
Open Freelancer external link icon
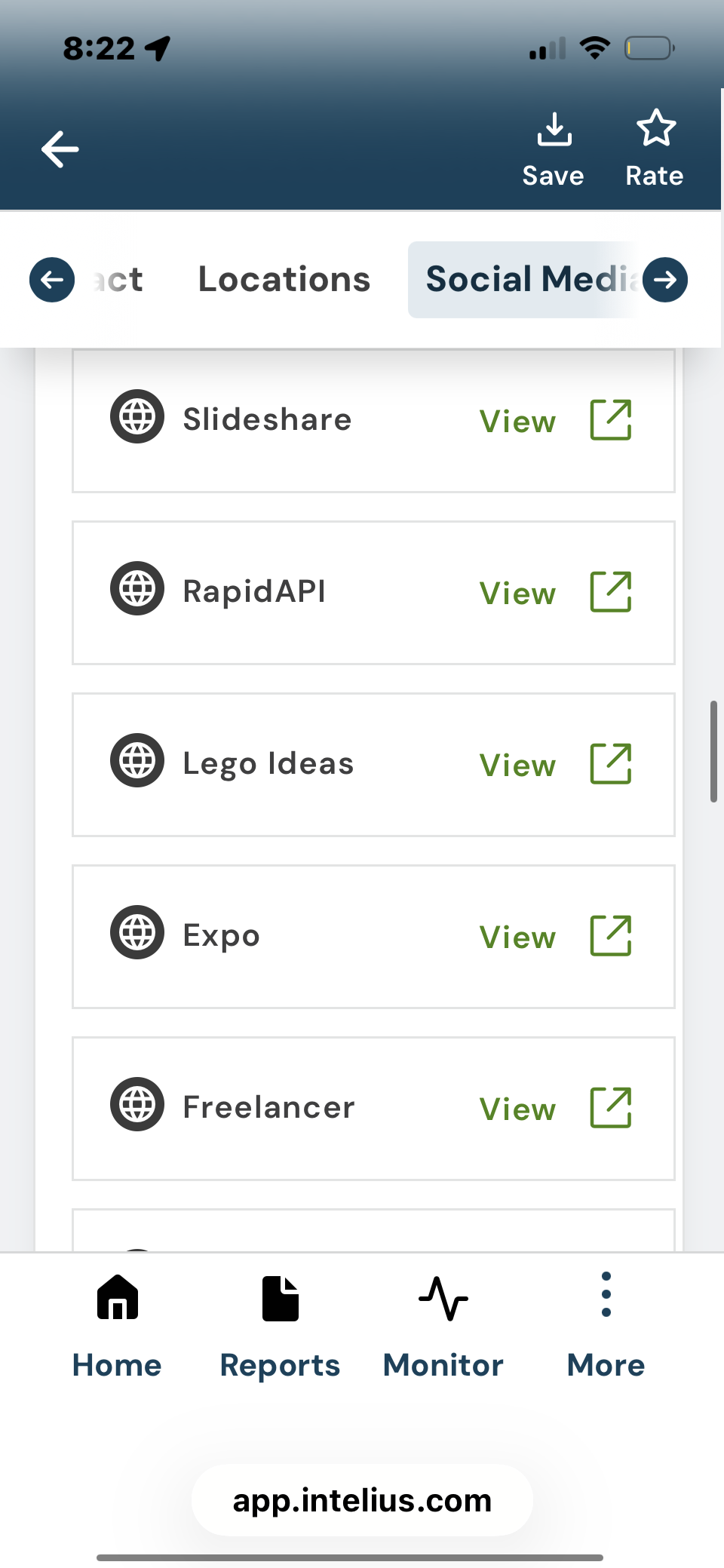coord(610,1108)
